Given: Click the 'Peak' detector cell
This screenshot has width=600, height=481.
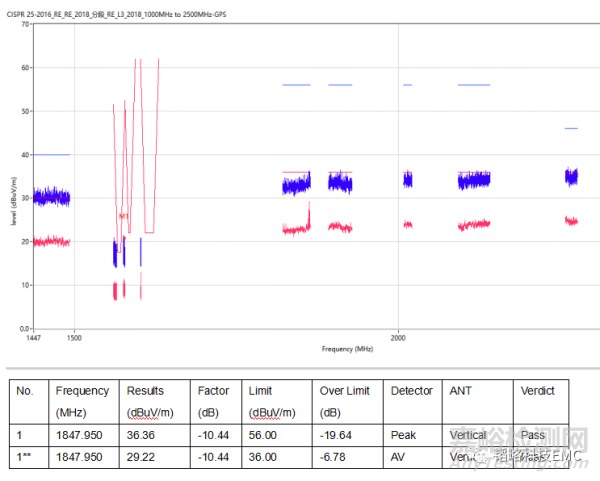Looking at the screenshot, I should coord(404,436).
